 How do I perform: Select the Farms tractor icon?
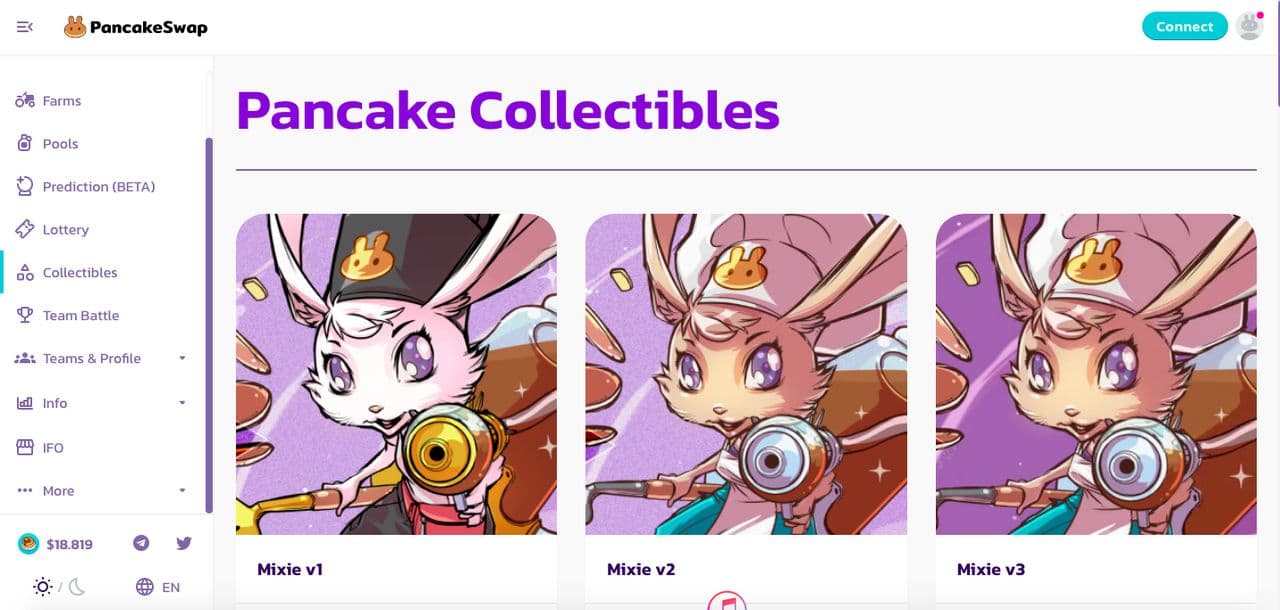click(x=25, y=101)
